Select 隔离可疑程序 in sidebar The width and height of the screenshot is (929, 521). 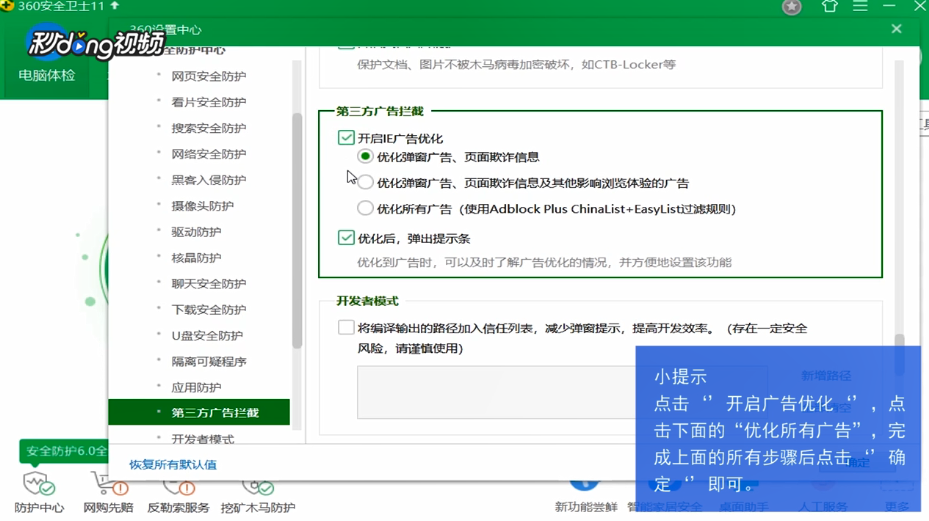click(209, 362)
